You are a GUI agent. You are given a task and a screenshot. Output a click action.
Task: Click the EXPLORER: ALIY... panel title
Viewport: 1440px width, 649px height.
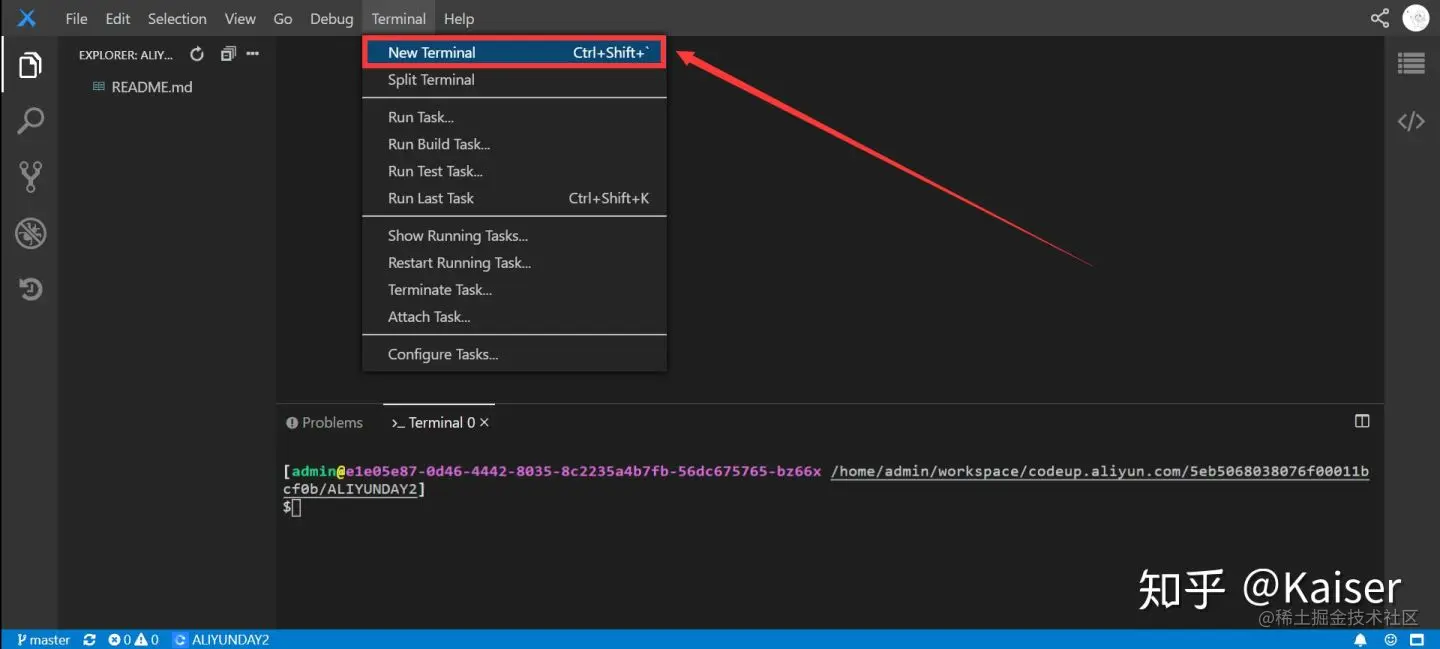point(126,55)
